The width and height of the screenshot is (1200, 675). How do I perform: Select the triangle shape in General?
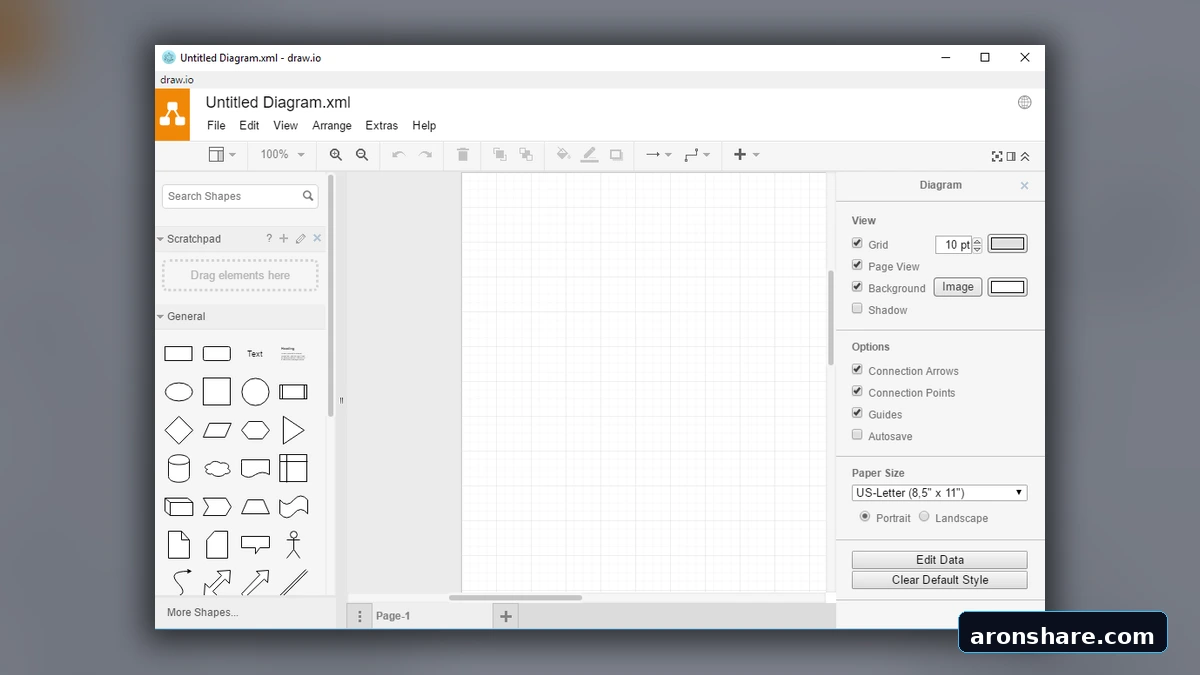pyautogui.click(x=293, y=430)
